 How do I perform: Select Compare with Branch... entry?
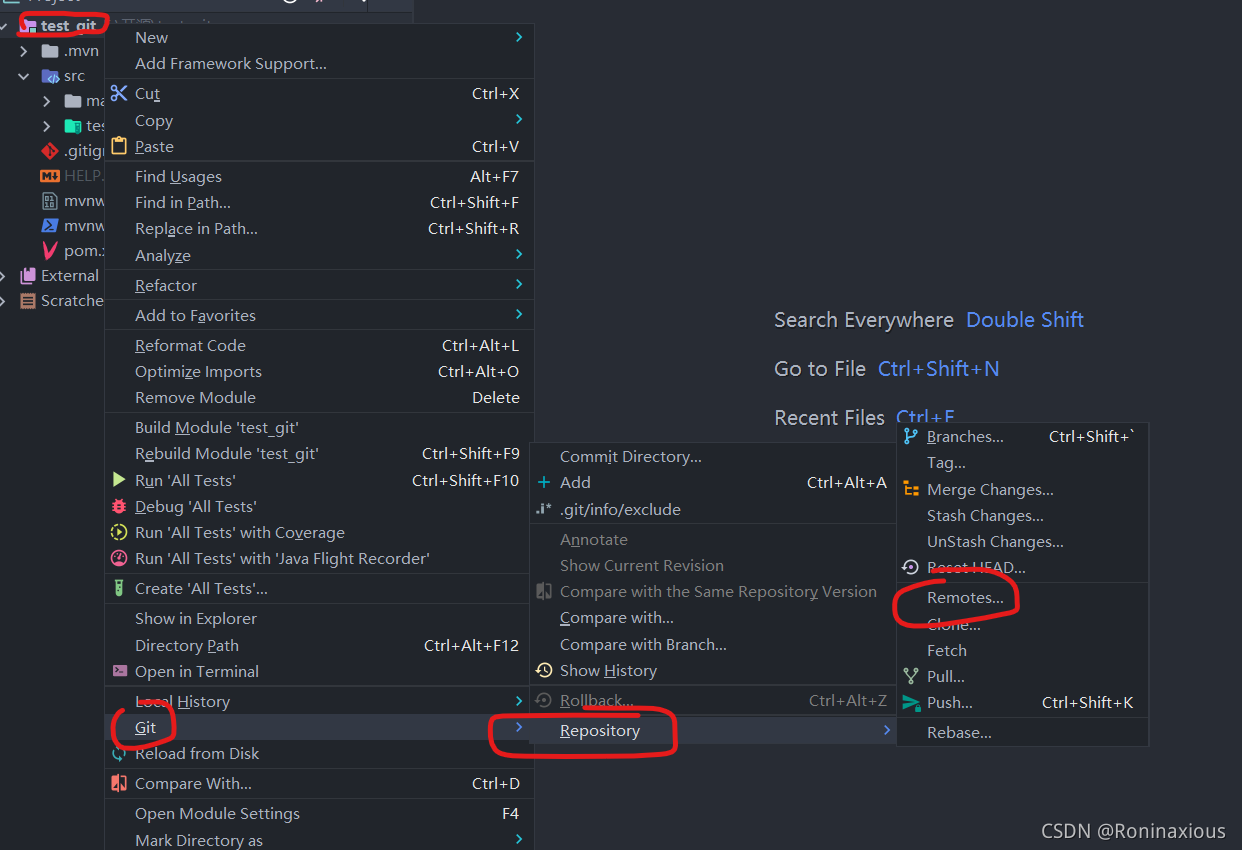coord(712,644)
